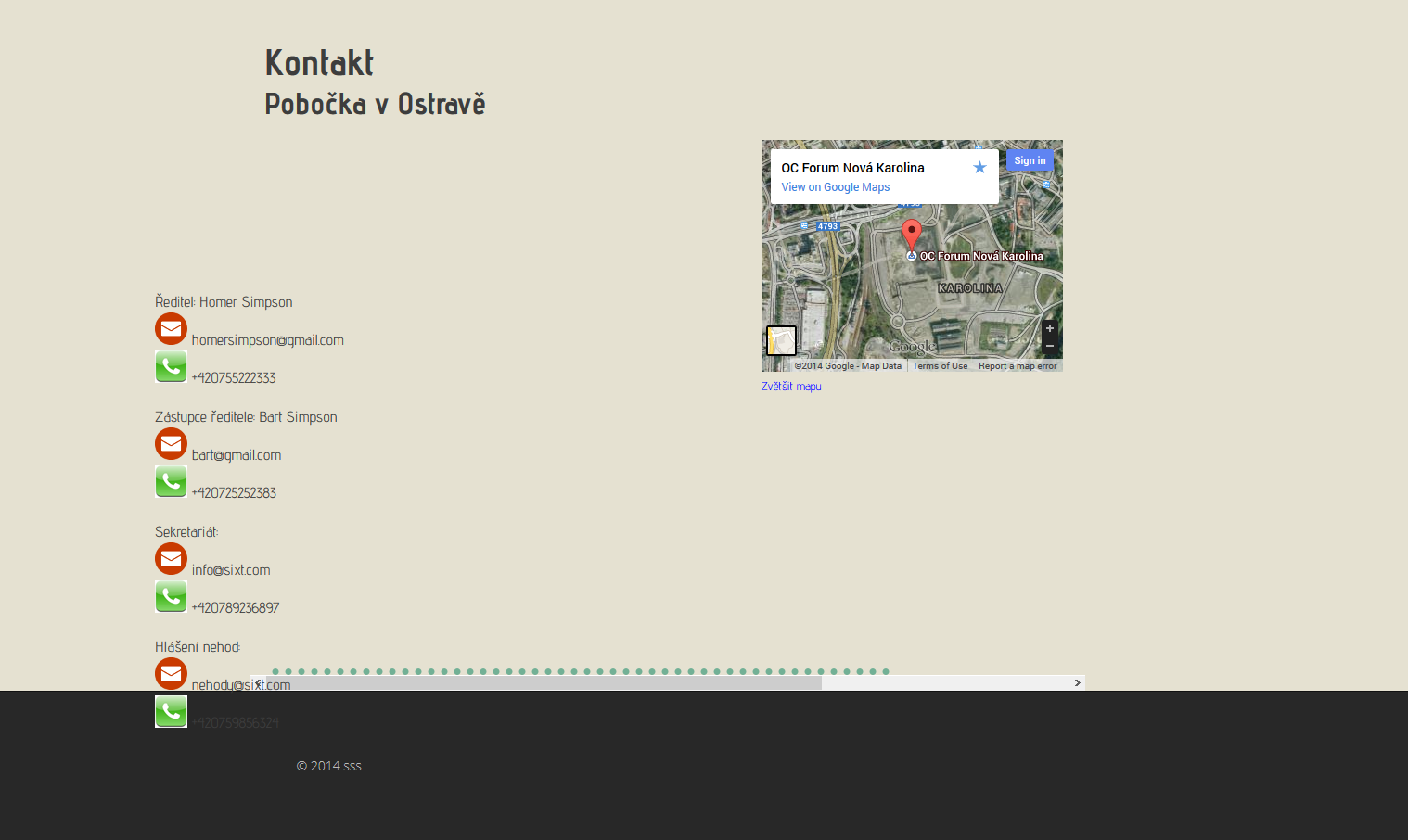The image size is (1408, 840).
Task: Open View on Google Maps link
Action: tap(835, 187)
